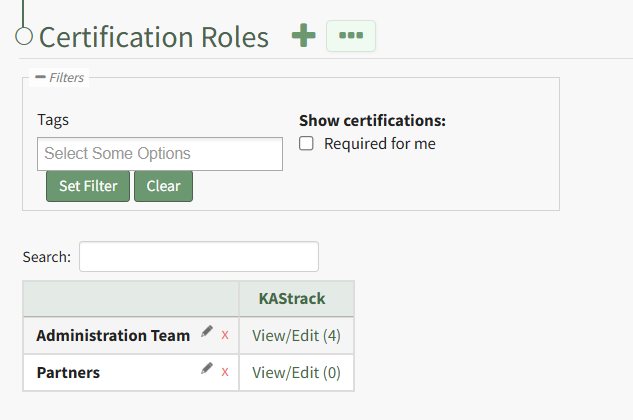Image resolution: width=633 pixels, height=420 pixels.
Task: Select the Partners row name
Action: pyautogui.click(x=68, y=372)
